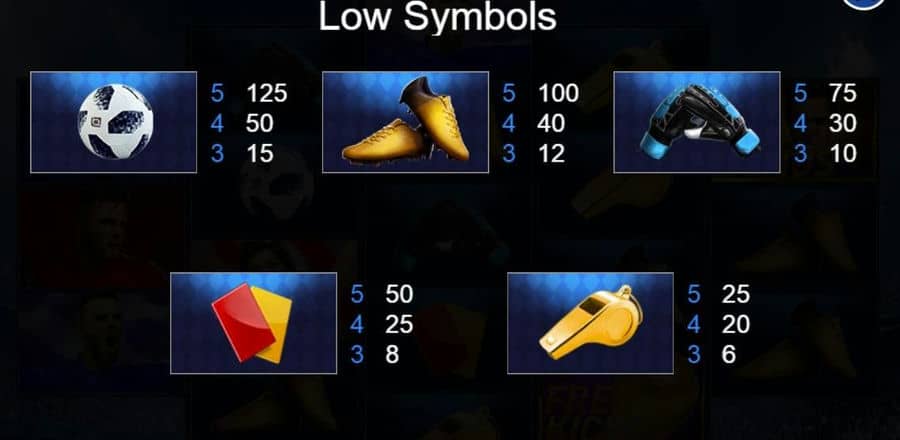This screenshot has width=900, height=440.
Task: Select the 50 payout for cards symbol
Action: pyautogui.click(x=399, y=294)
